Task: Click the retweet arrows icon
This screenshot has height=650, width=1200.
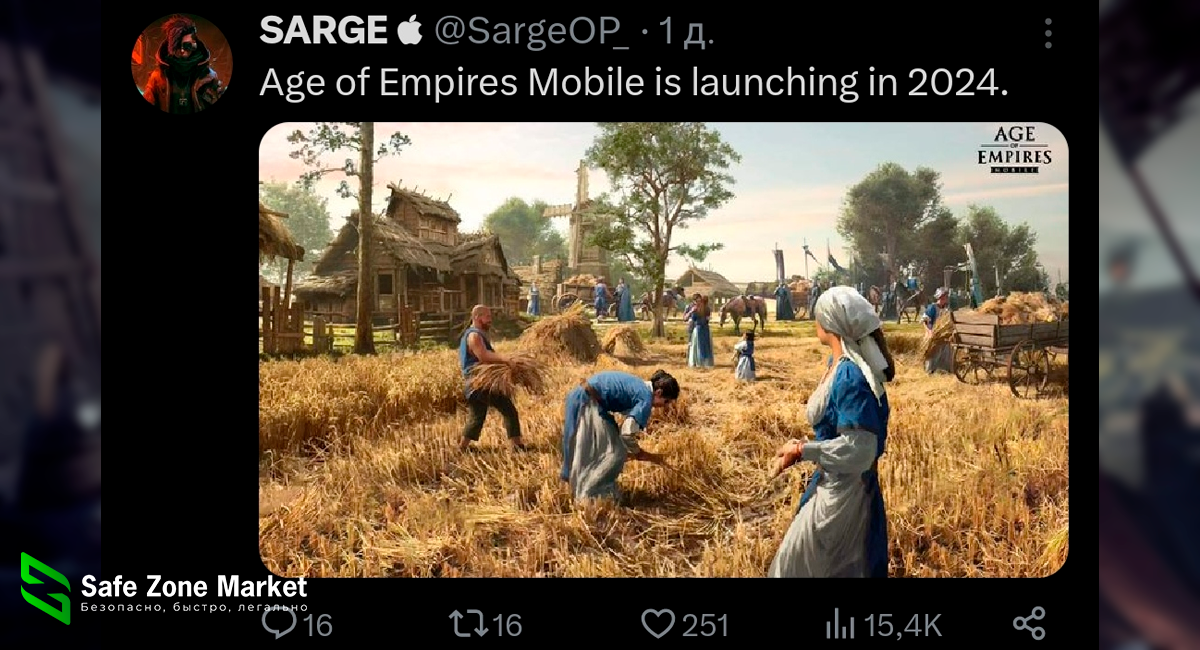Action: [x=468, y=625]
